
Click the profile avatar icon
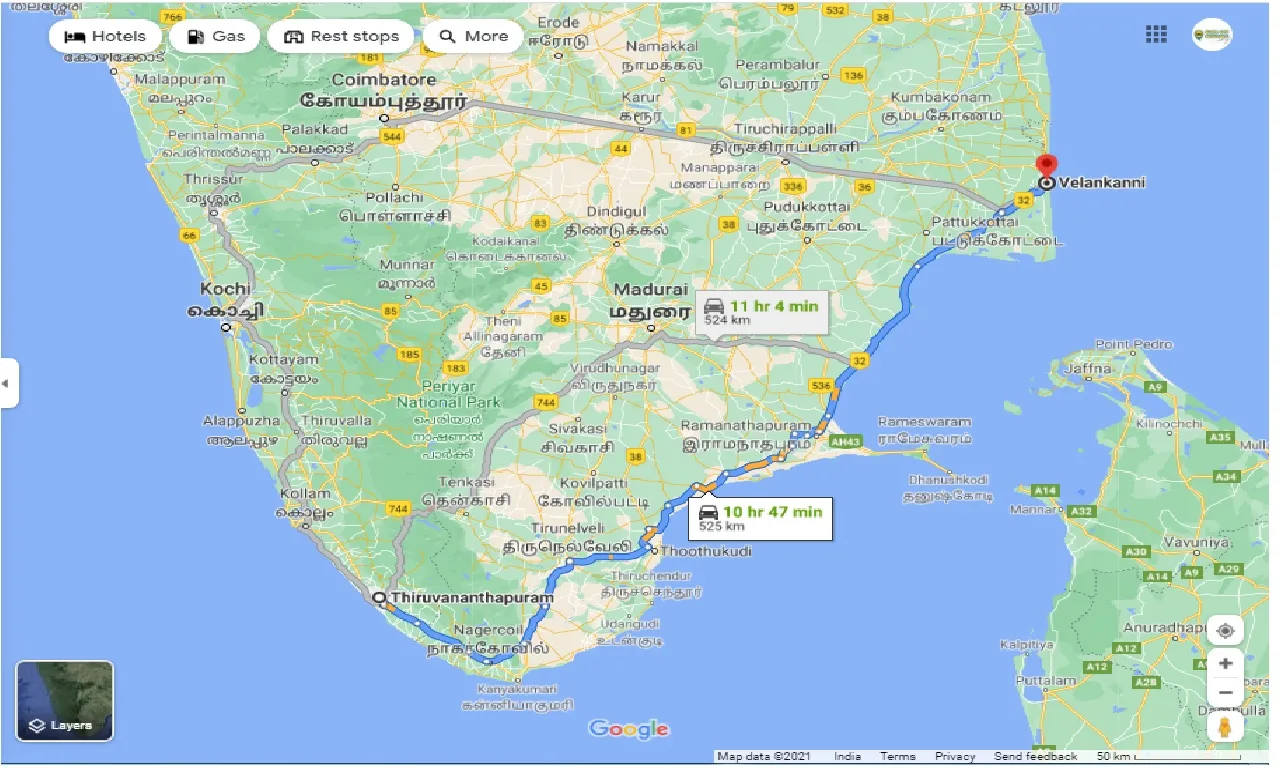click(x=1211, y=33)
